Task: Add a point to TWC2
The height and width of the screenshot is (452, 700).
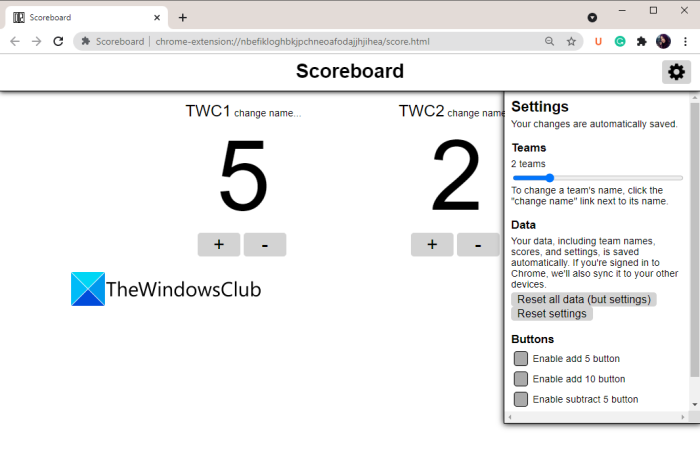Action: pyautogui.click(x=432, y=244)
